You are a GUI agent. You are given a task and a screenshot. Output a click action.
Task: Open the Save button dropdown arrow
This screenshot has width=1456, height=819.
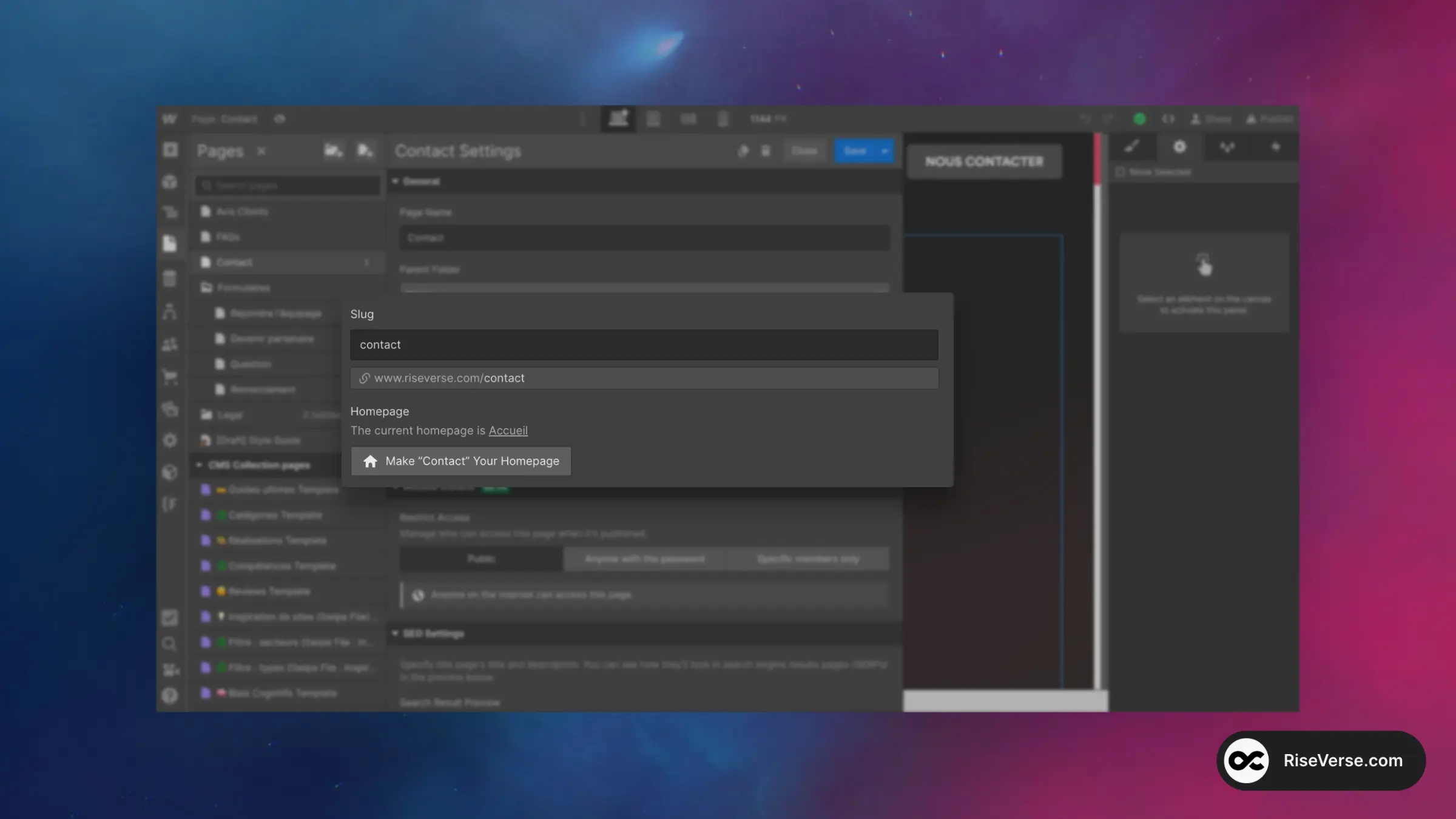click(x=885, y=150)
